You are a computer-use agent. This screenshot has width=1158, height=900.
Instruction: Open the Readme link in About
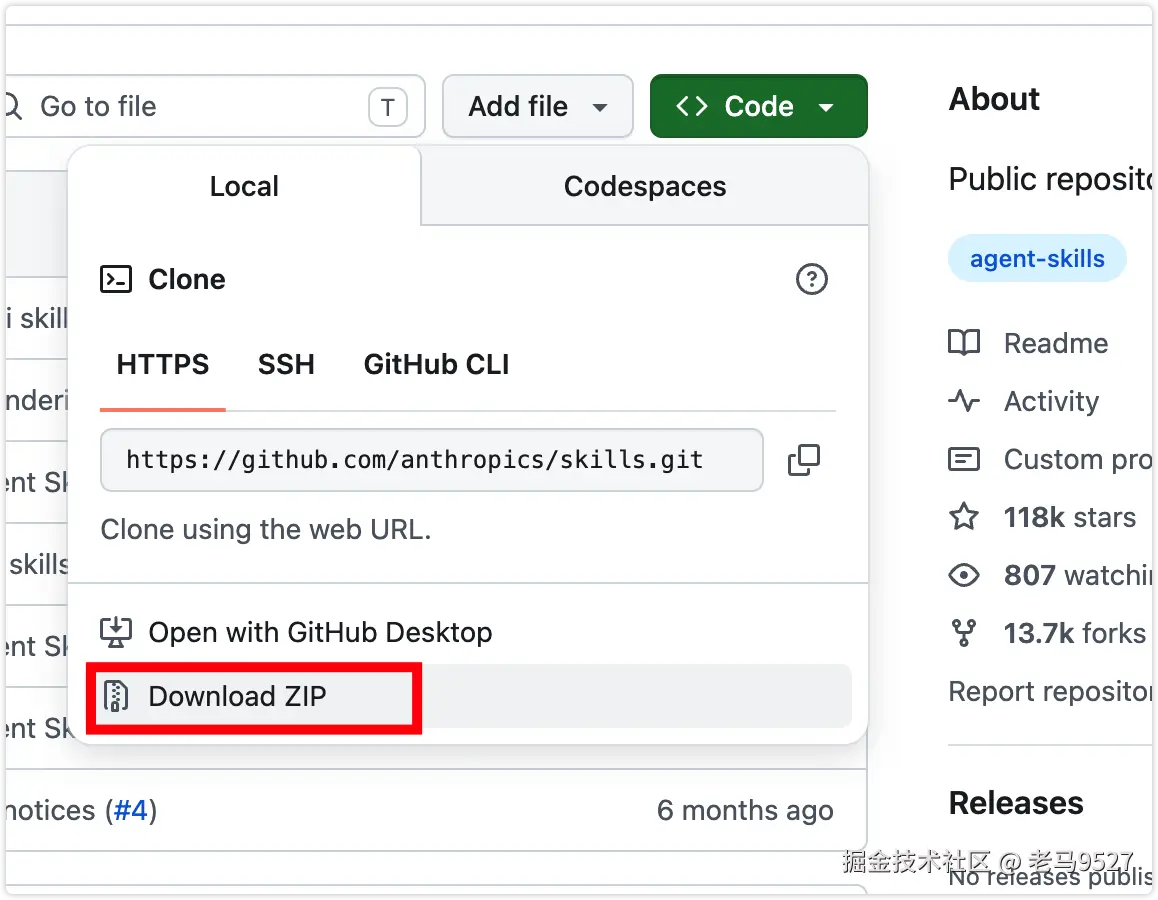(1056, 343)
